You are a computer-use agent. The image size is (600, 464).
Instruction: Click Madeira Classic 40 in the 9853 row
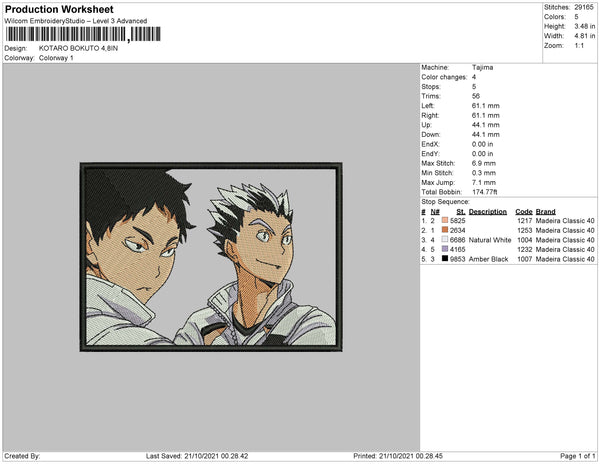[x=565, y=259]
